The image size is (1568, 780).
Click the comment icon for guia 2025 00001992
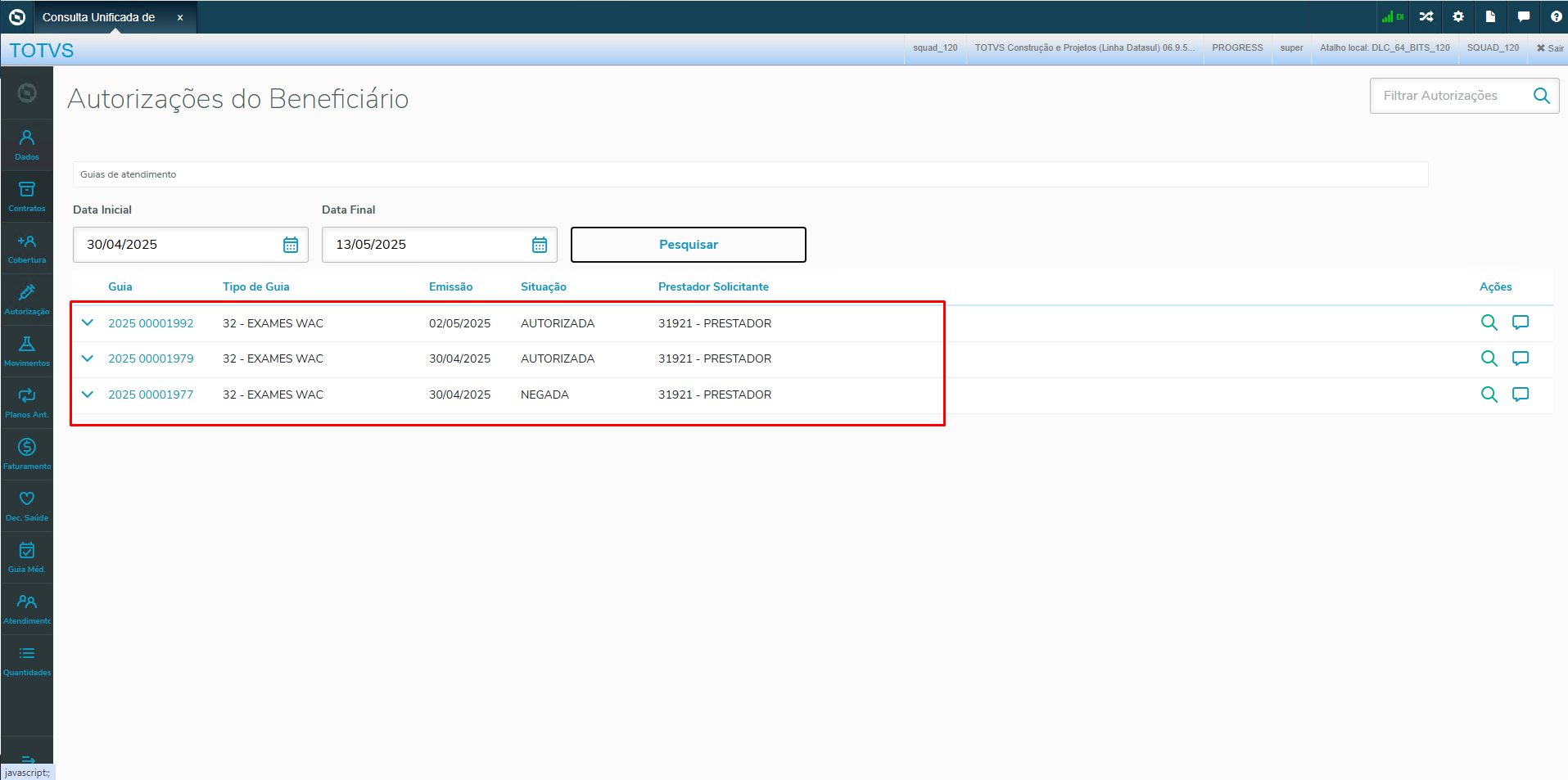tap(1521, 322)
